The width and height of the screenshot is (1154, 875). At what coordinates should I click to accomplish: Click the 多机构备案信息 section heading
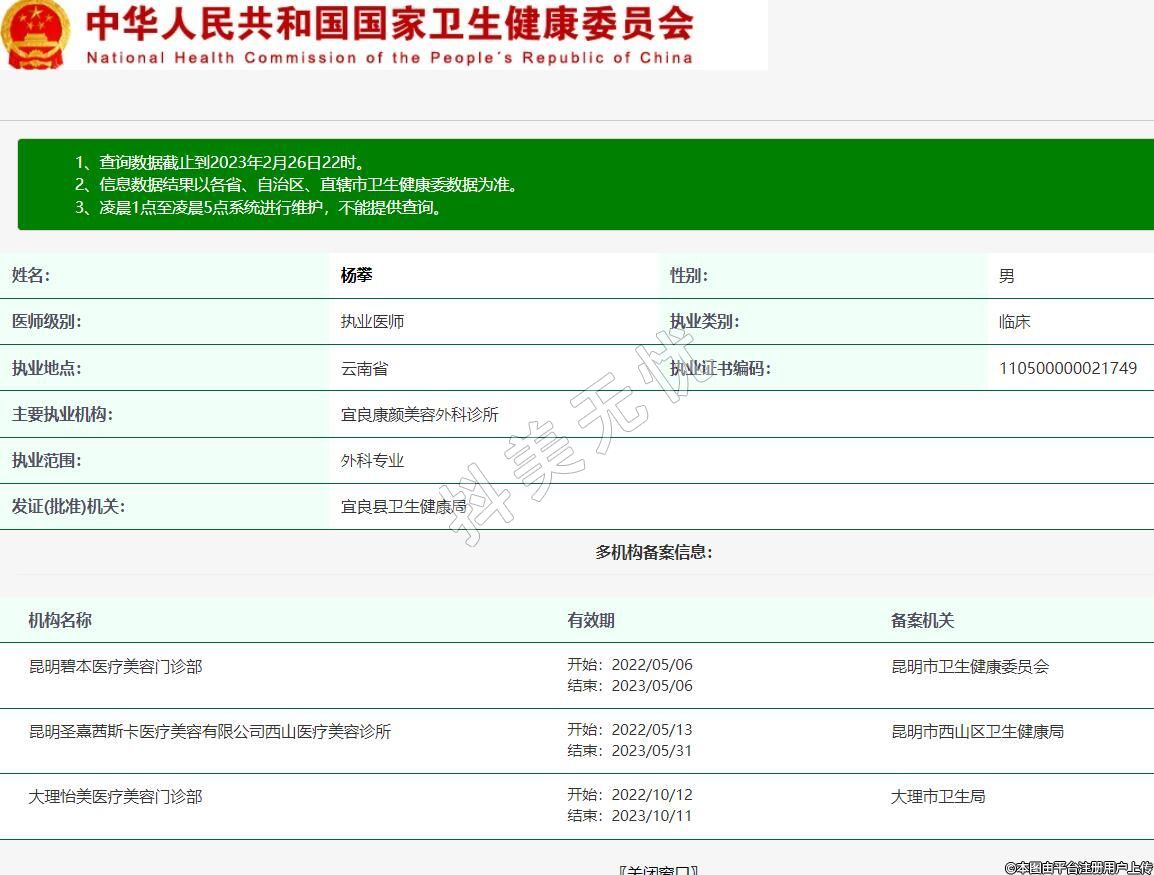coord(654,552)
